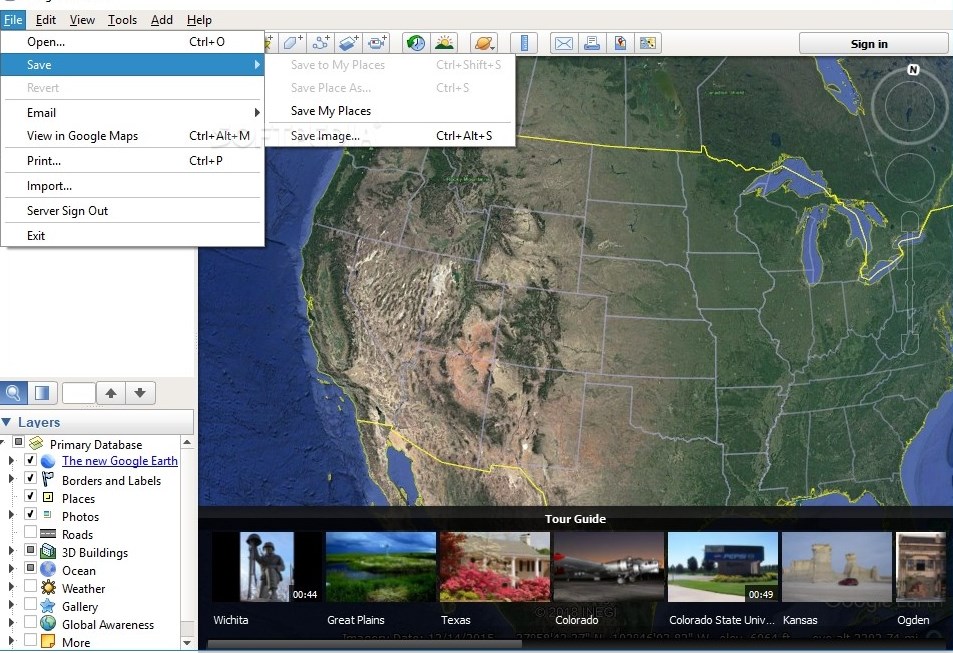Screen dimensions: 953x653
Task: Click the Add Polygon toolbar icon
Action: click(293, 43)
